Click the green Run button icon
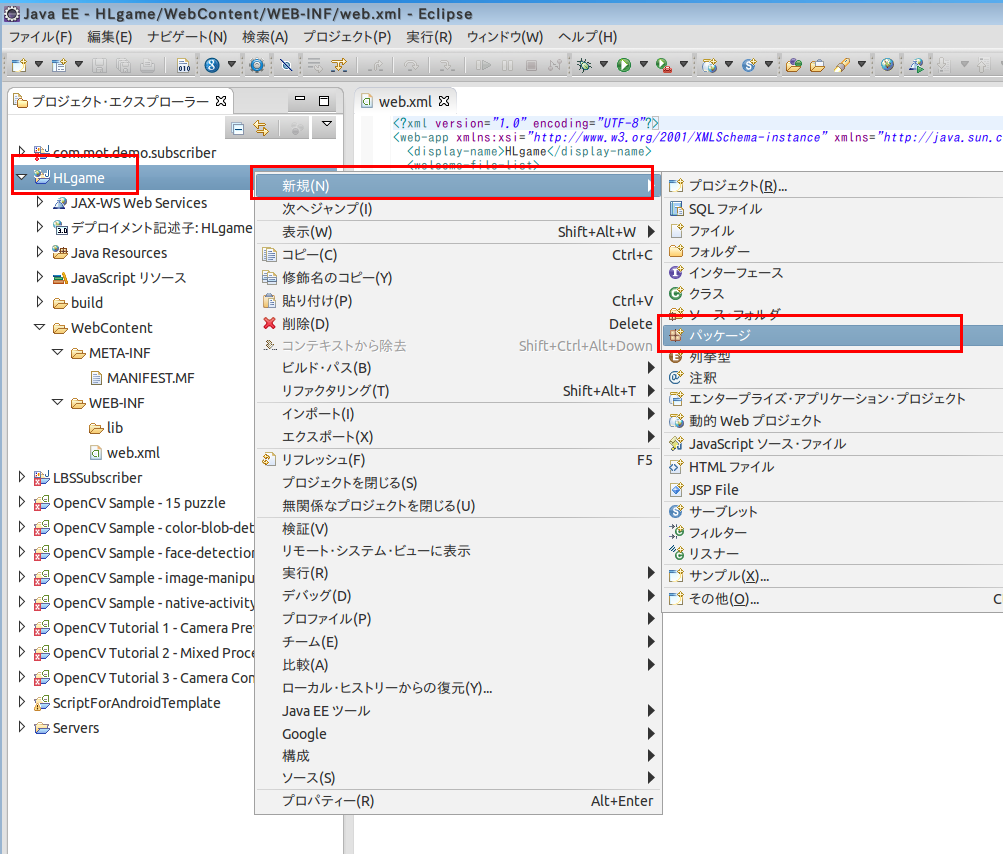Image resolution: width=1003 pixels, height=854 pixels. 624,65
